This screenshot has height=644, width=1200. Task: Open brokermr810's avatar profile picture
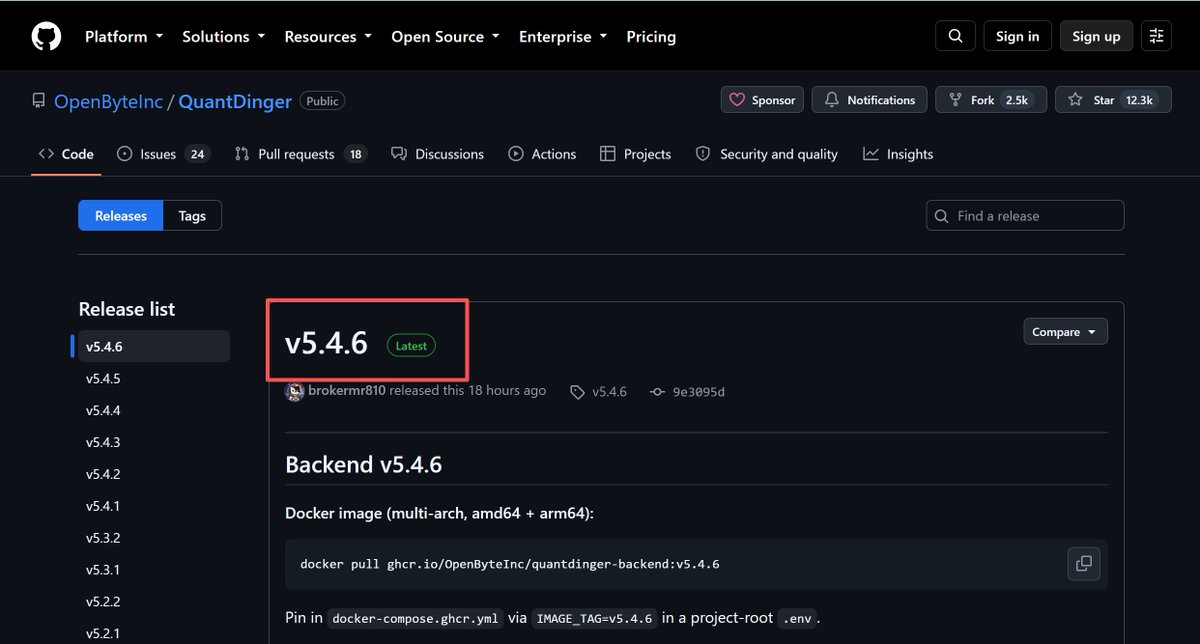point(295,391)
